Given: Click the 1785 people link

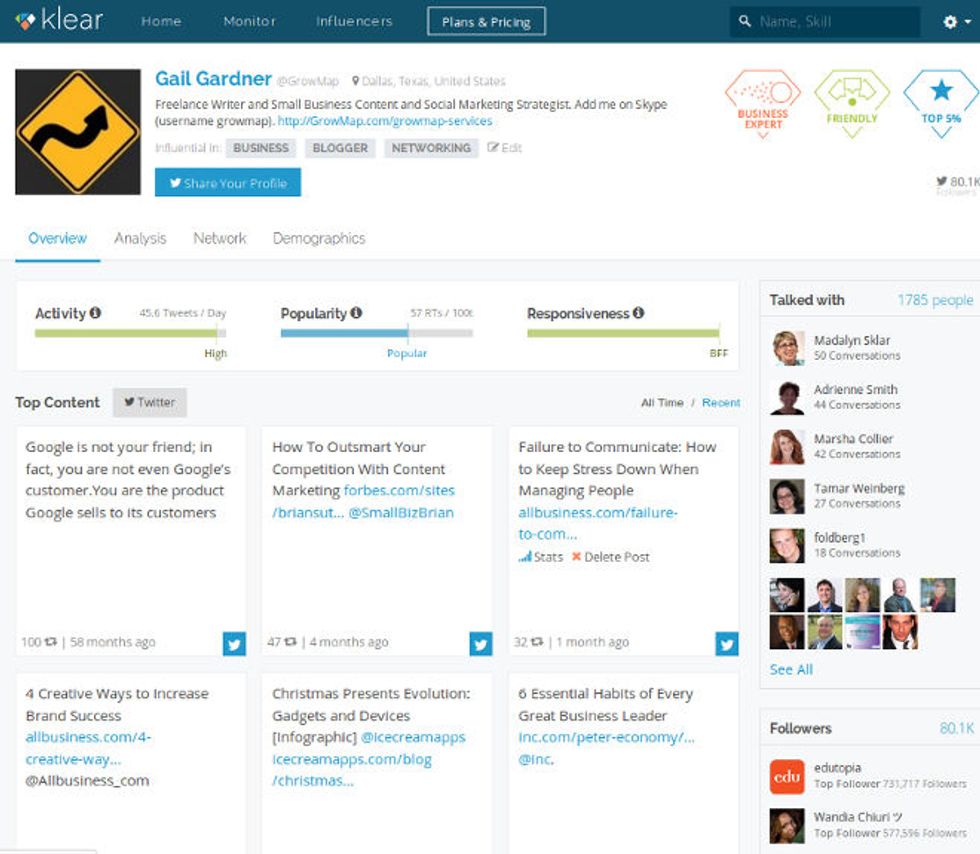Looking at the screenshot, I should tap(935, 300).
